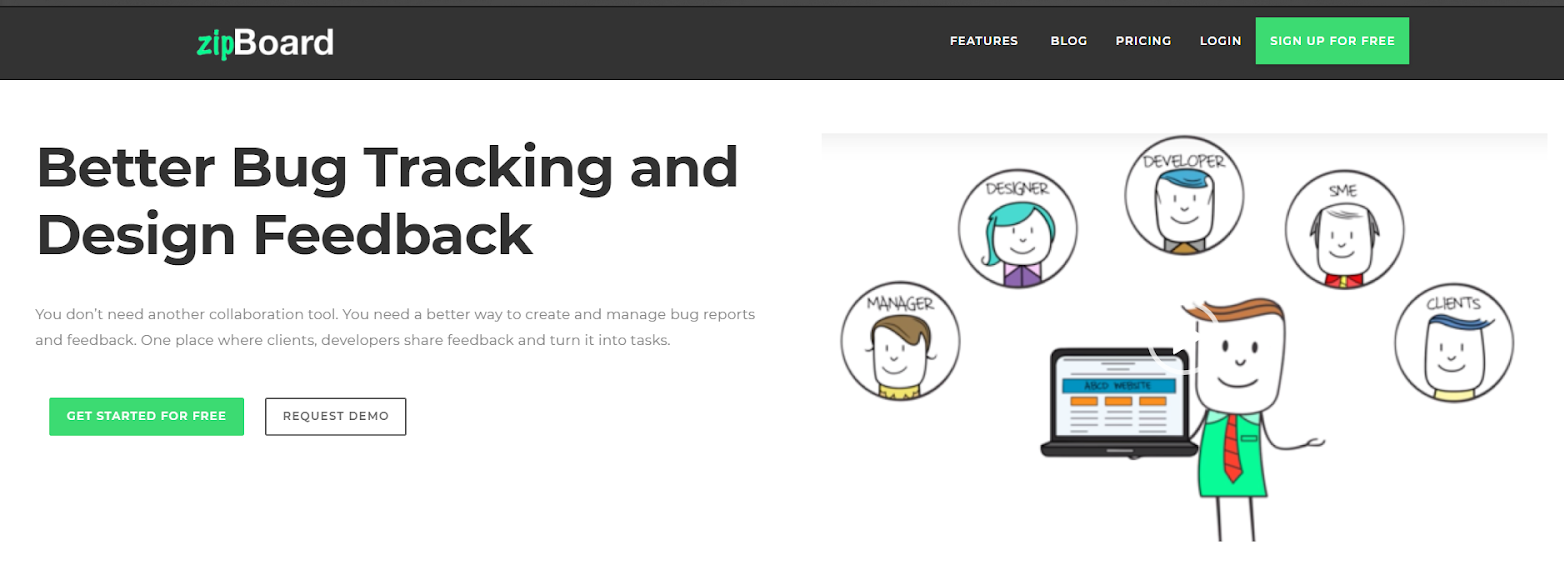The image size is (1564, 576).
Task: Click the blue 'ABCD Website' banner on the laptop
Action: (1119, 385)
